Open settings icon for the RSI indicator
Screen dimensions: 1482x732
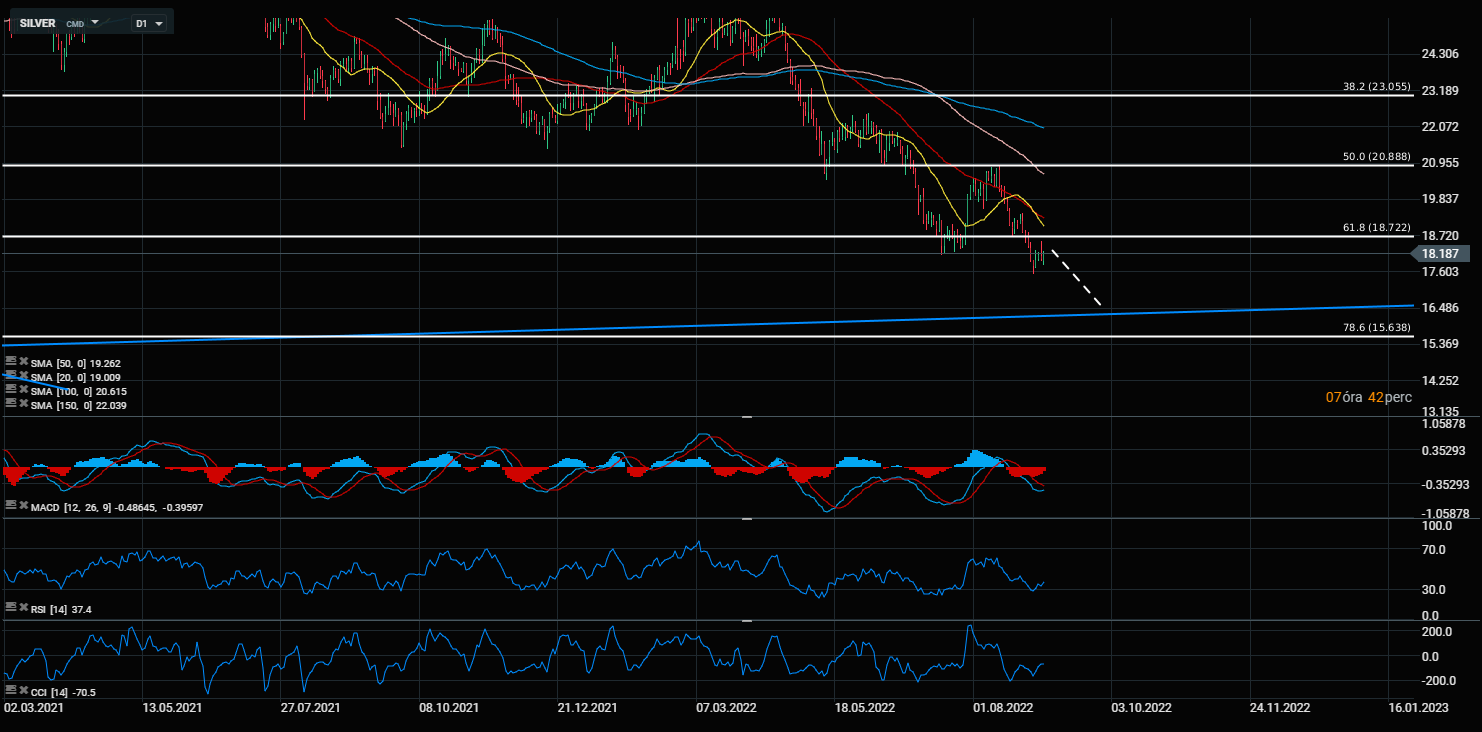11,607
